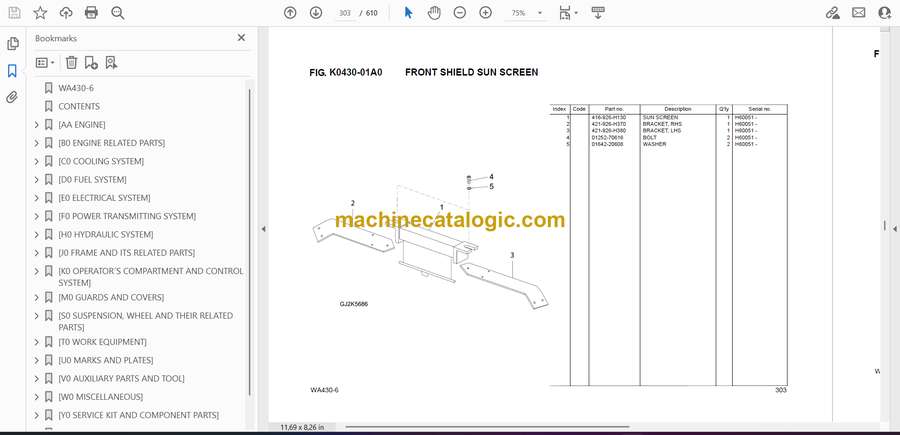Open page thumbnails panel
The width and height of the screenshot is (900, 435).
pos(13,44)
